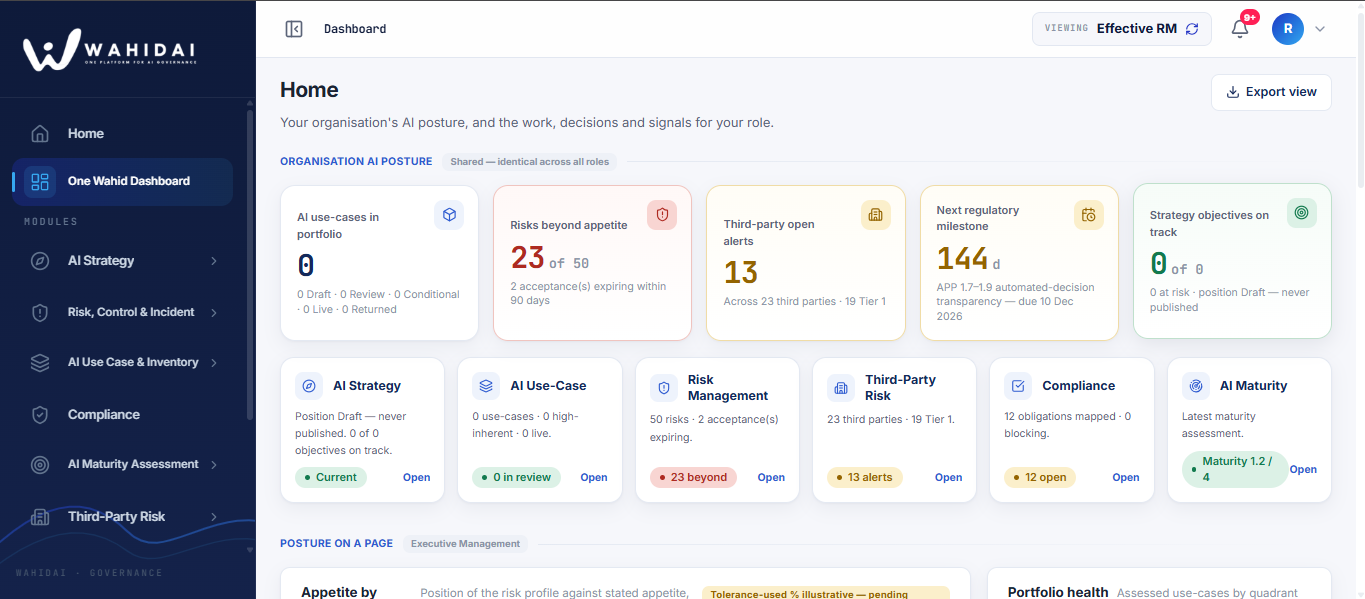Click target icon on Strategy objectives card
This screenshot has height=599, width=1365.
point(1302,213)
